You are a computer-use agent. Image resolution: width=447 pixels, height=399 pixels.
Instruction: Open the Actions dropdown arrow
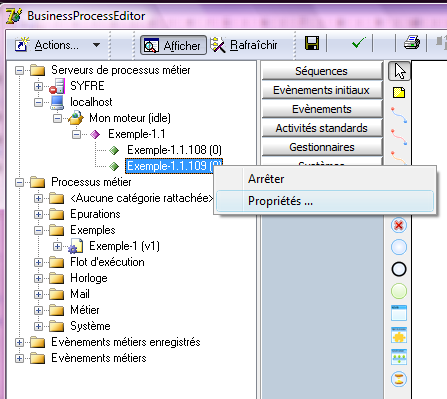(x=96, y=45)
